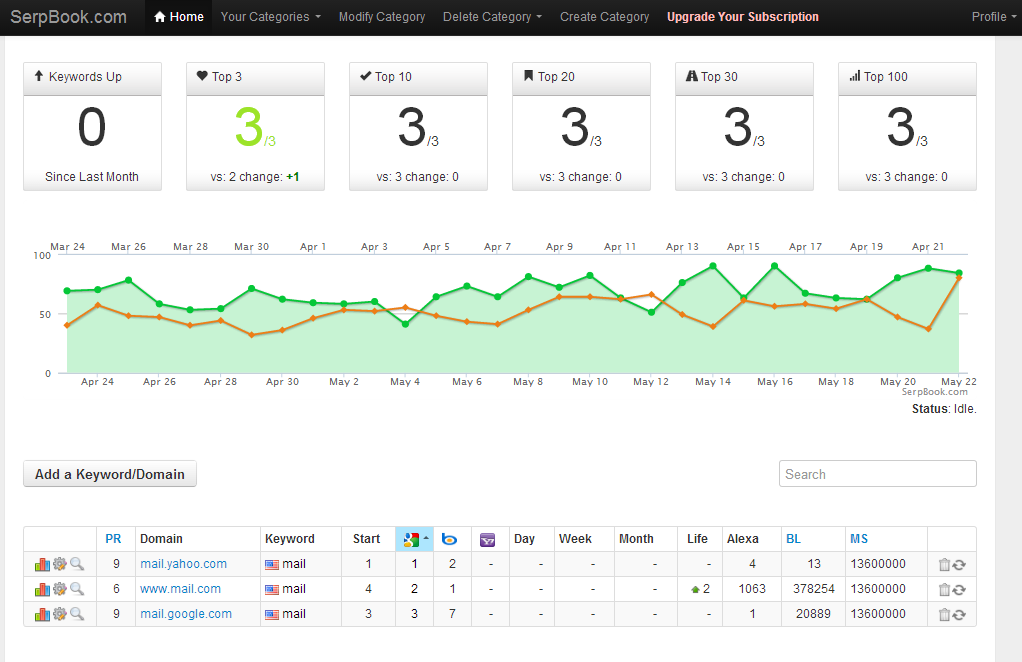Viewport: 1022px width, 662px height.
Task: Click the Day column header
Action: pos(524,539)
